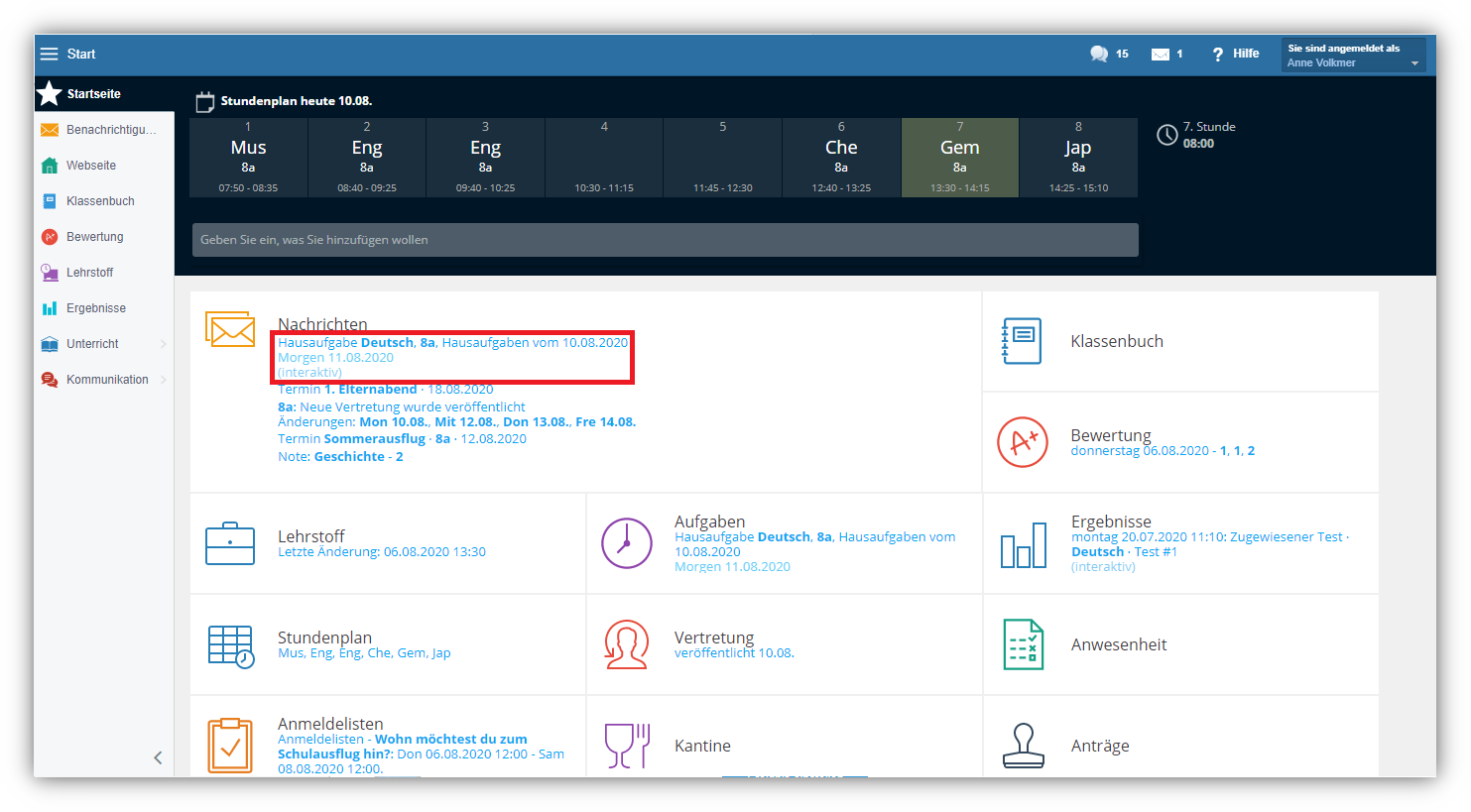Open Ergebnisse sidebar item
This screenshot has width=1471, height=812.
(x=104, y=308)
